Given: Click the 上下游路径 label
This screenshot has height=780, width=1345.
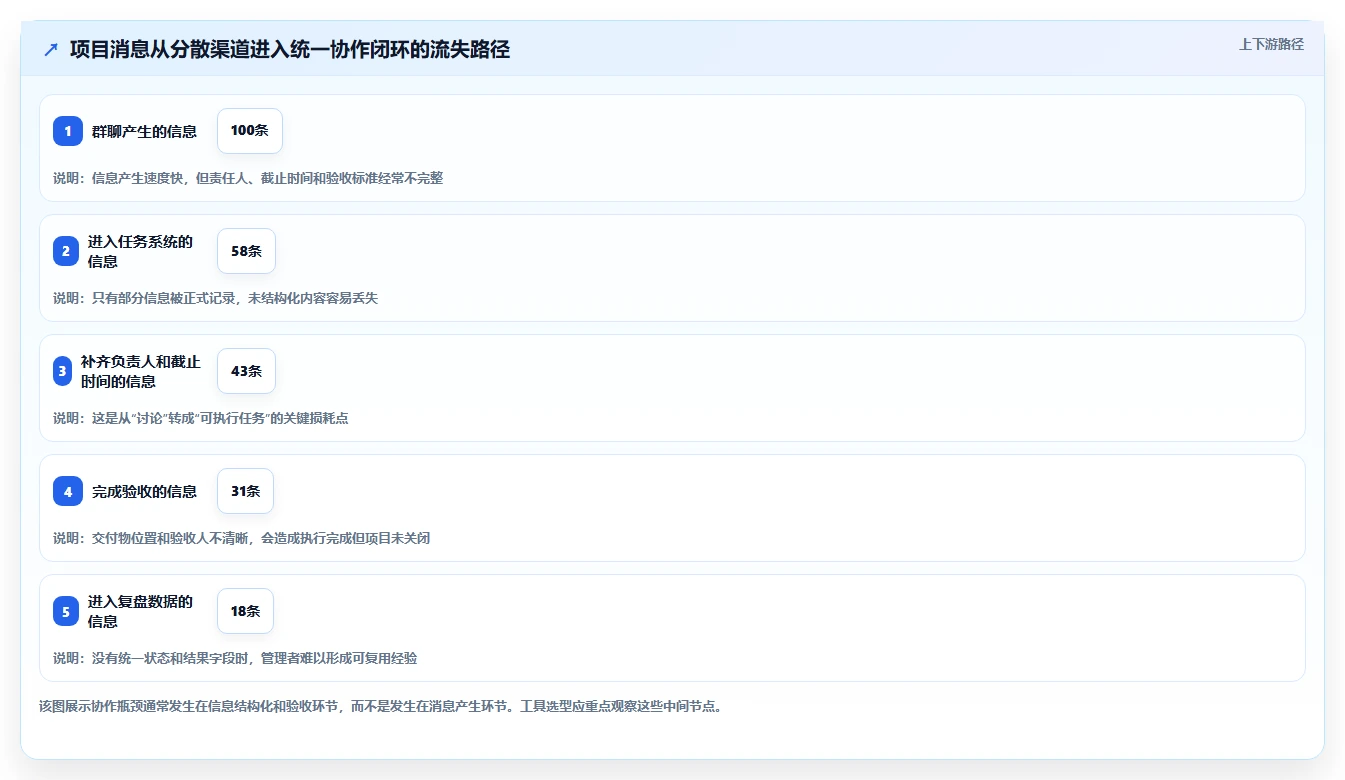Looking at the screenshot, I should pyautogui.click(x=1271, y=44).
